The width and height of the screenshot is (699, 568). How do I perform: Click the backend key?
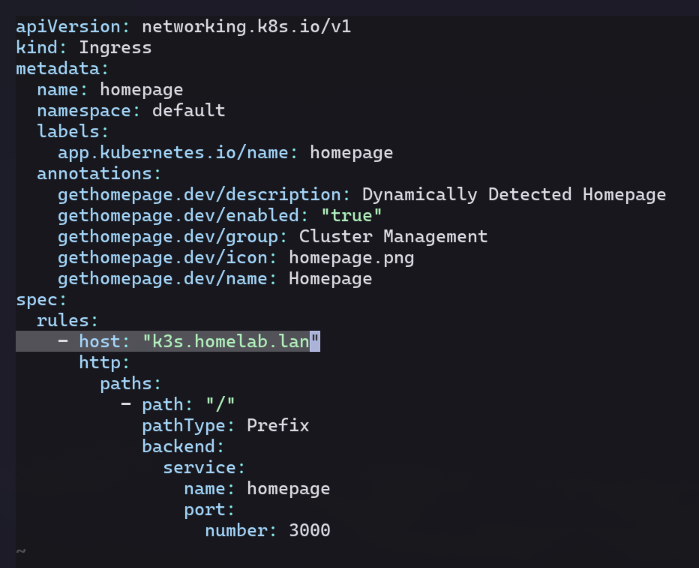tap(182, 446)
